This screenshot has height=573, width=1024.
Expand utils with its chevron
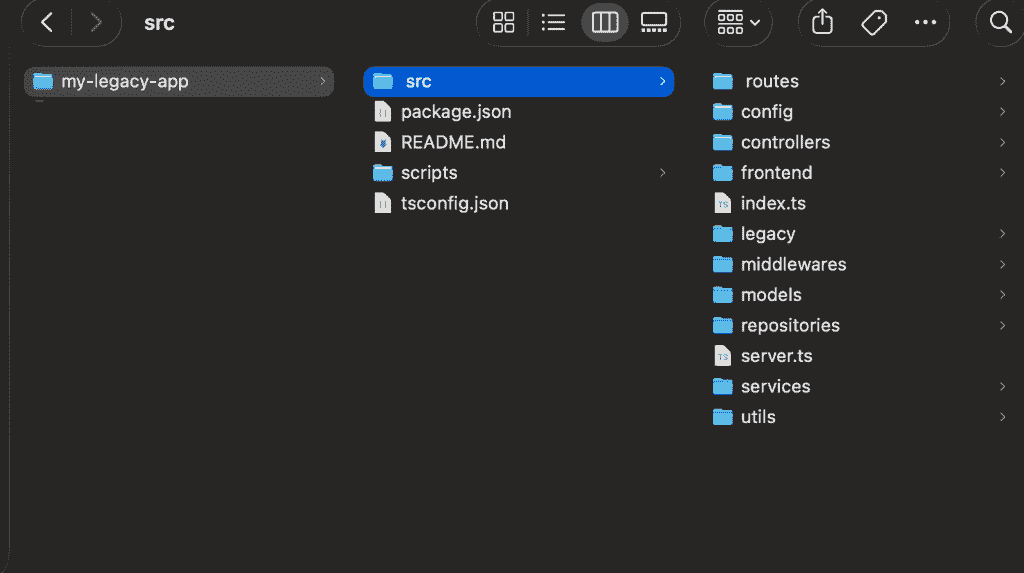[x=1002, y=417]
